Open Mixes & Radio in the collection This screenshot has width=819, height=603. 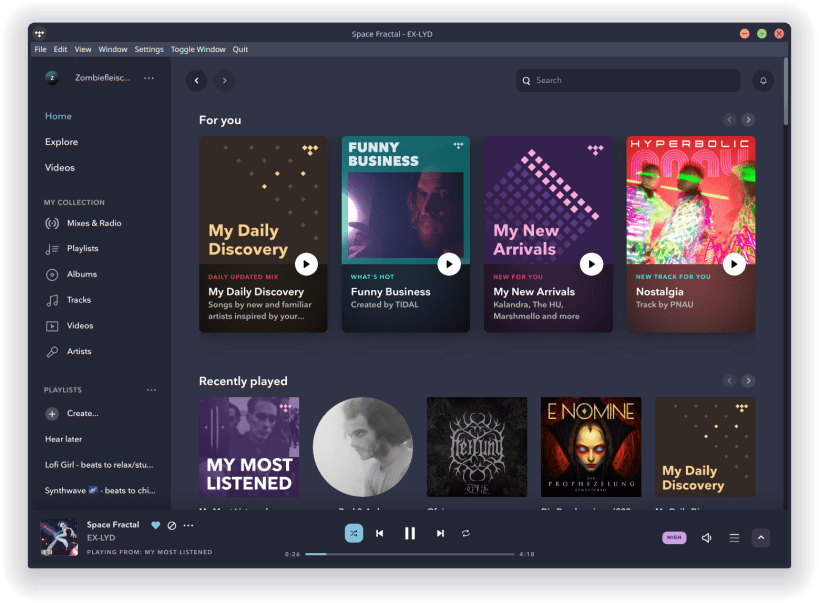83,223
